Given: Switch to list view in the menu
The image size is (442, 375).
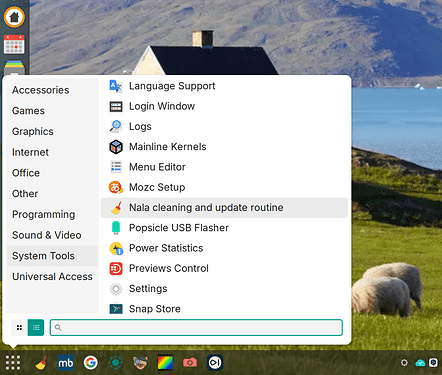Looking at the screenshot, I should tap(36, 328).
